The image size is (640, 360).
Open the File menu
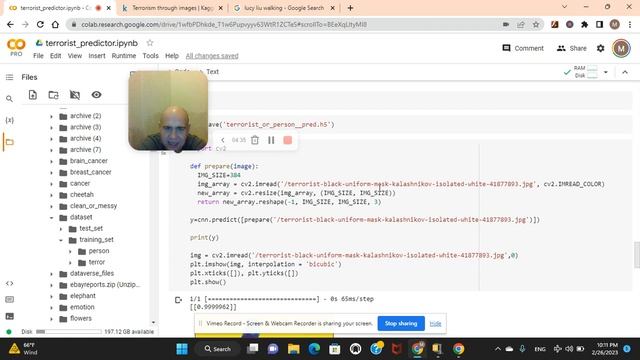coord(38,56)
